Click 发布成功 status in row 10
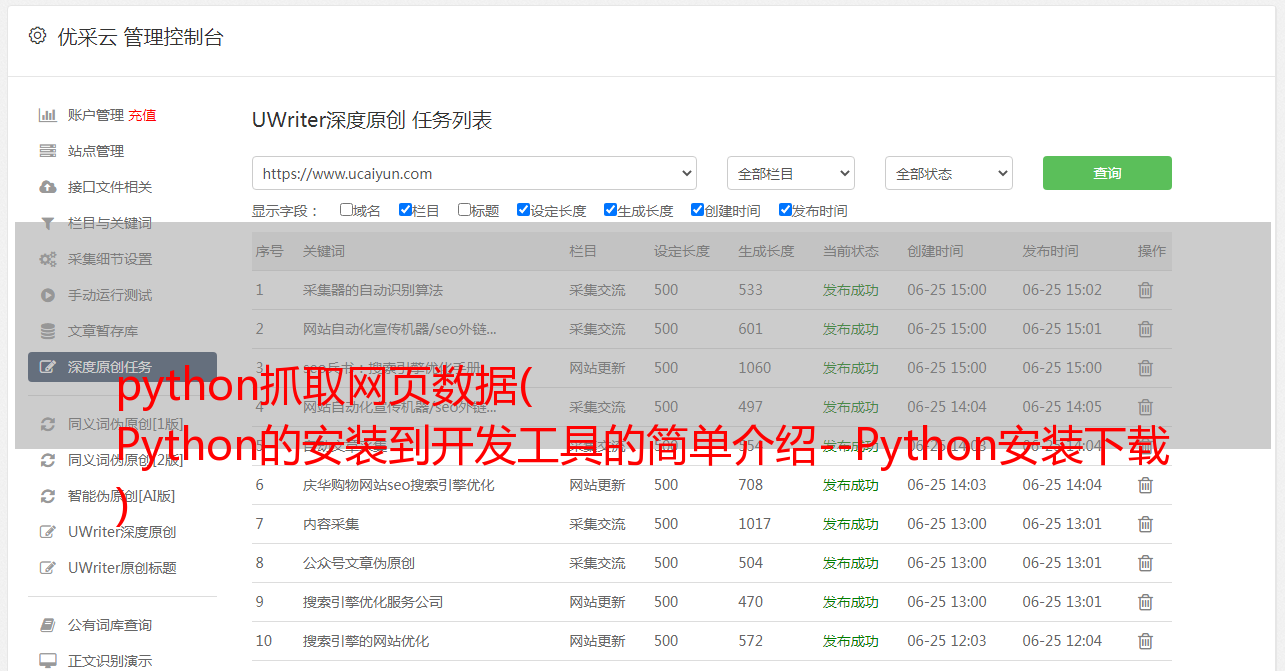Image resolution: width=1285 pixels, height=671 pixels. (x=851, y=641)
